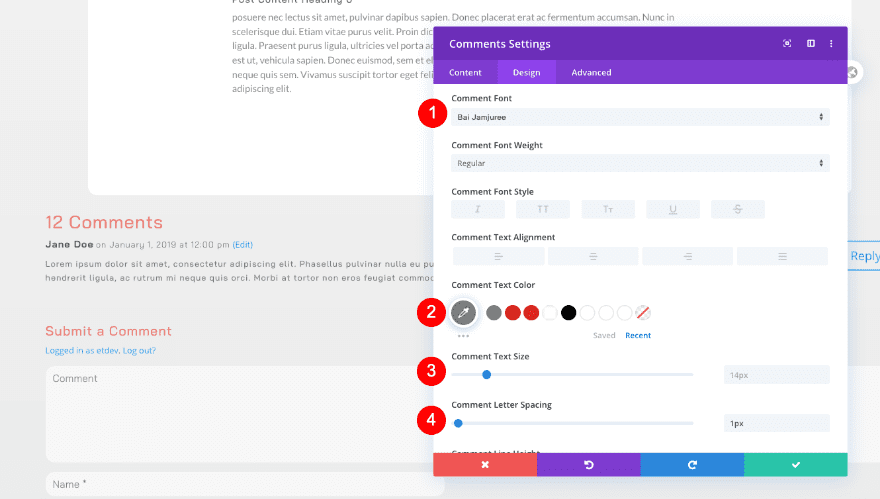Show Saved color palette
880x499 pixels.
tap(604, 335)
